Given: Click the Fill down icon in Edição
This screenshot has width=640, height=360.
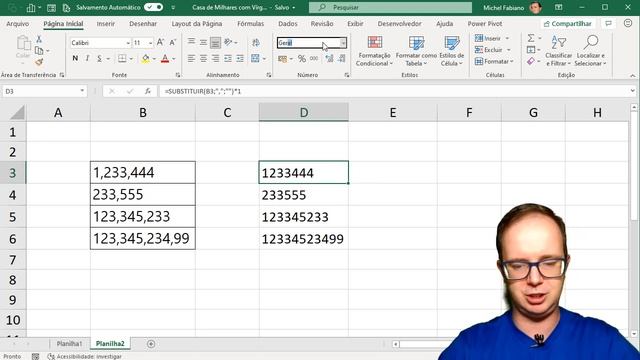Looking at the screenshot, I should click(531, 50).
